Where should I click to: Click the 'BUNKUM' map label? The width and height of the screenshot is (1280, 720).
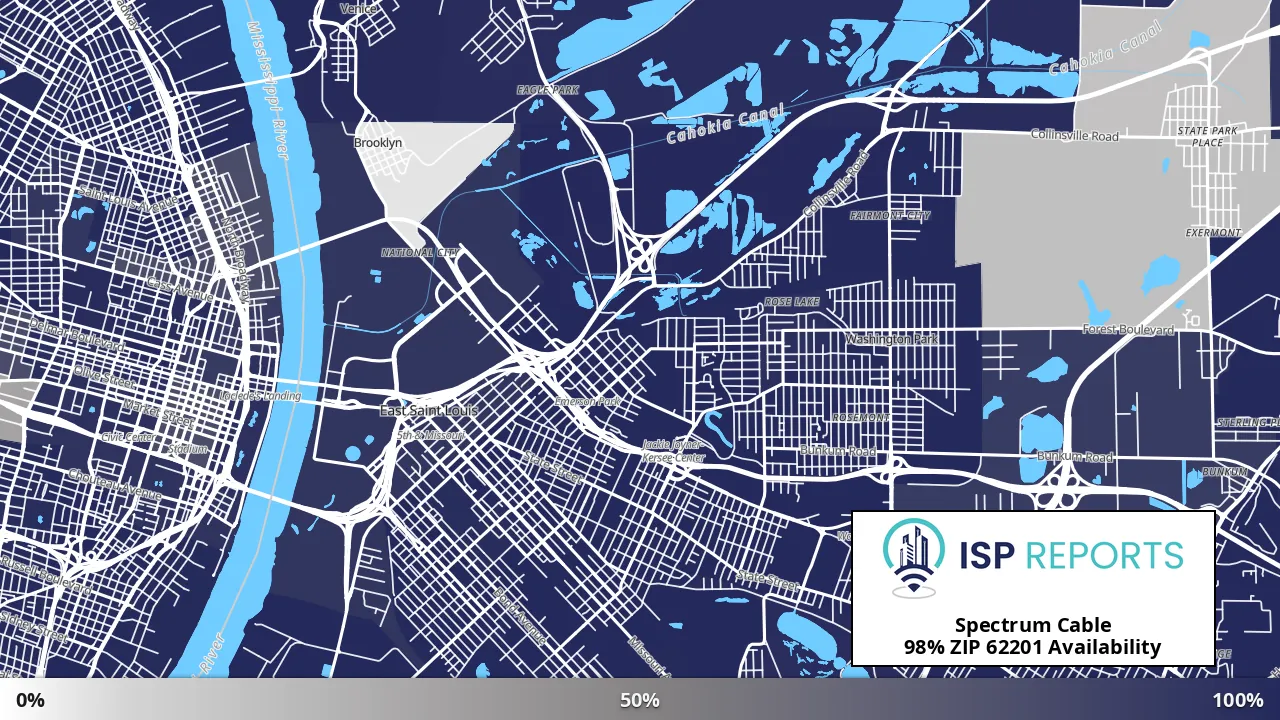(1224, 471)
